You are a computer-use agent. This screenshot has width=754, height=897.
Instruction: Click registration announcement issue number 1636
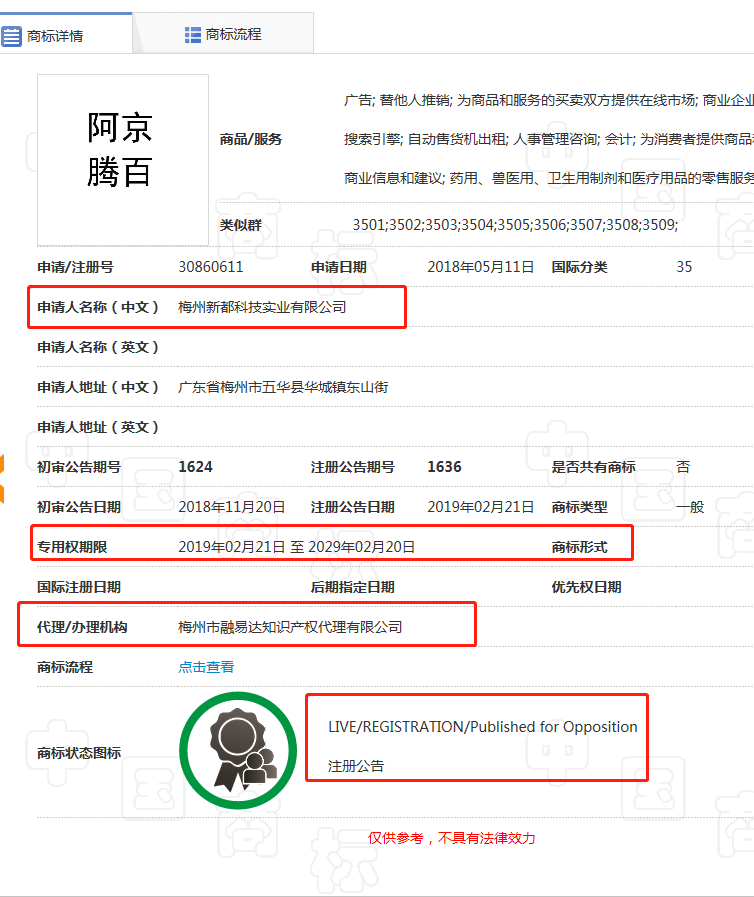pos(444,467)
